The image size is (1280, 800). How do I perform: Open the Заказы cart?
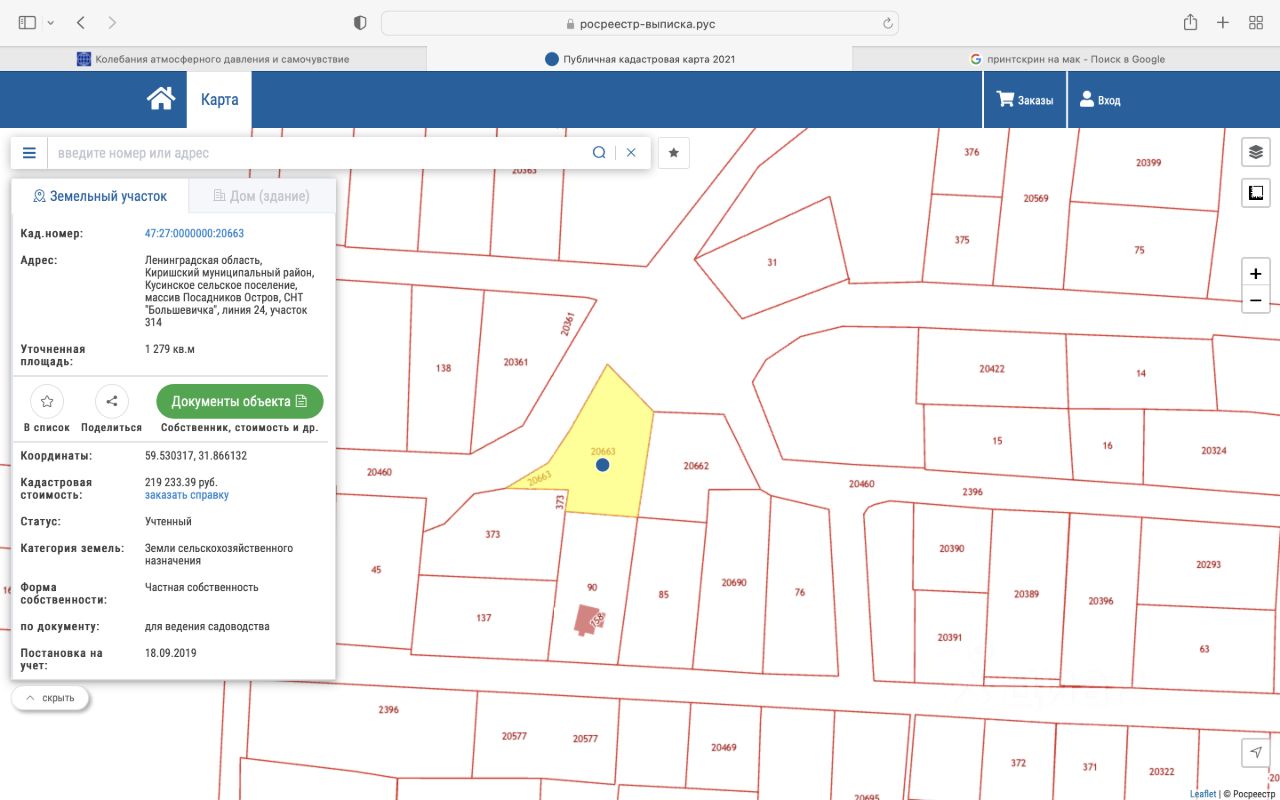pos(1025,100)
